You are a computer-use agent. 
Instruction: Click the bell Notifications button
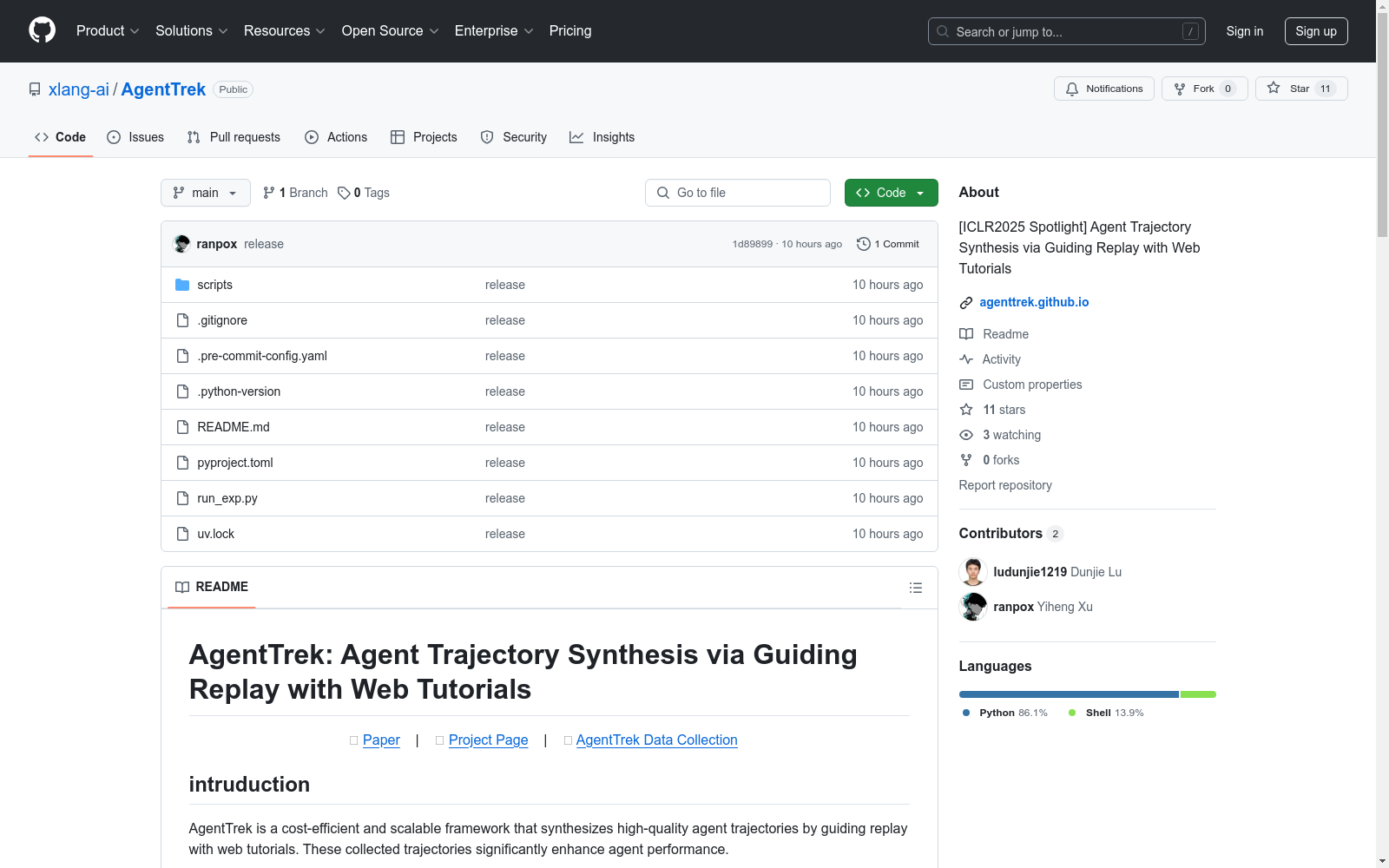click(x=1104, y=89)
